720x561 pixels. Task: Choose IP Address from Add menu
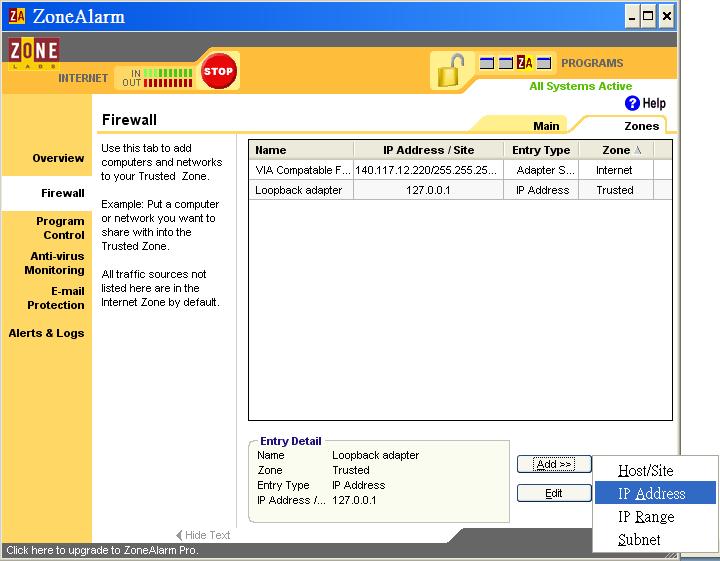pos(655,493)
